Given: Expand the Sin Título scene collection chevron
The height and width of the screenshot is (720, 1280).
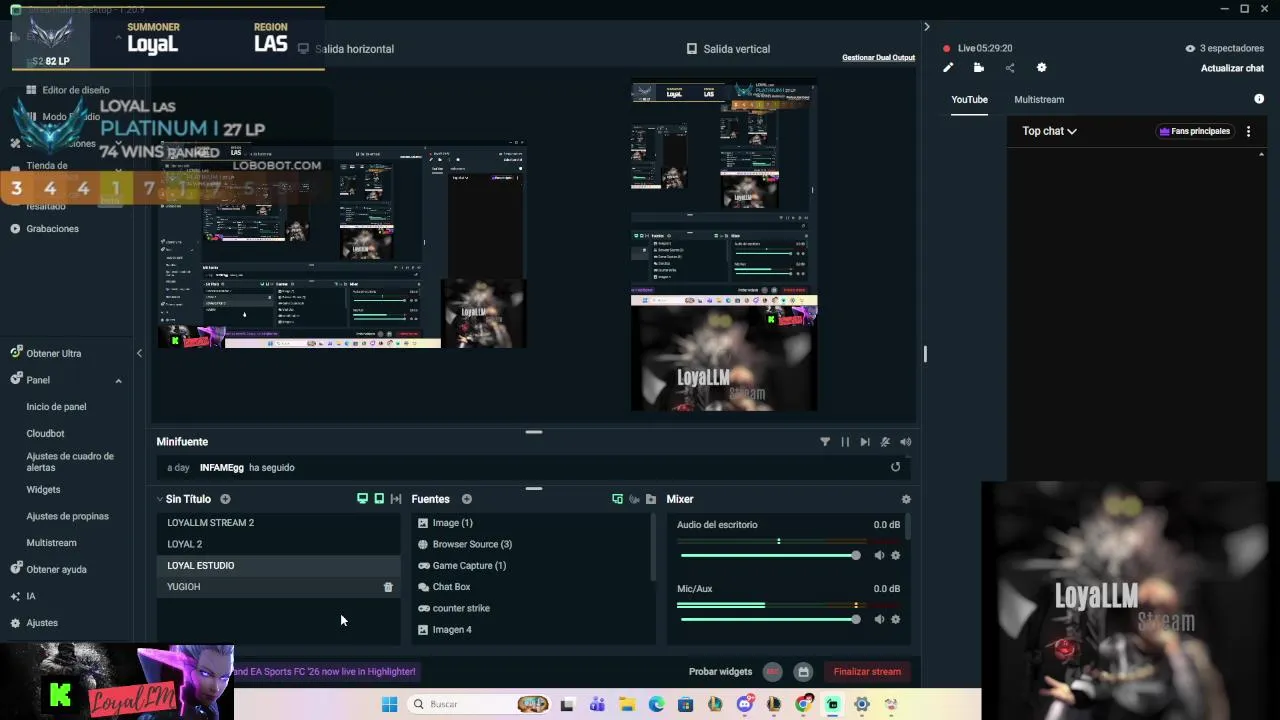Looking at the screenshot, I should pos(159,499).
